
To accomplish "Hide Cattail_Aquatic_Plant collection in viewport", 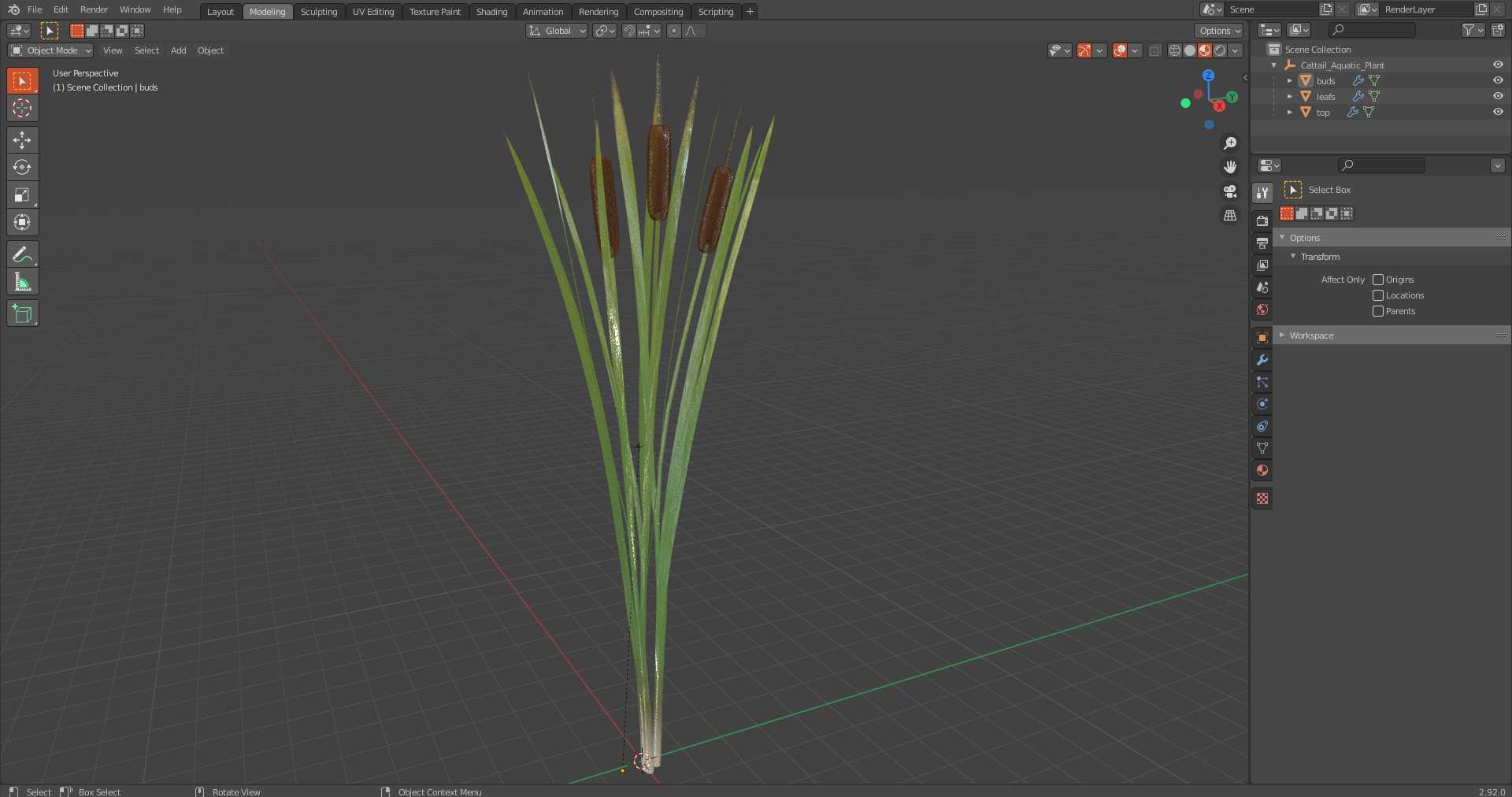I will [x=1498, y=65].
